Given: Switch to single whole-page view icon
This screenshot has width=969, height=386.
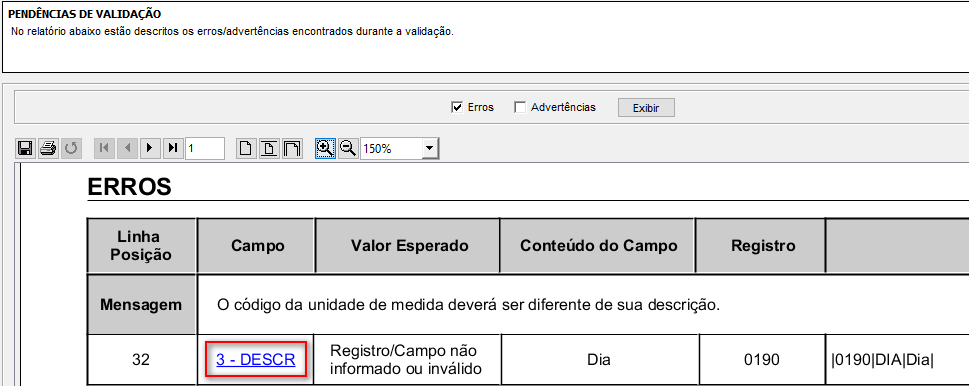Looking at the screenshot, I should point(247,148).
